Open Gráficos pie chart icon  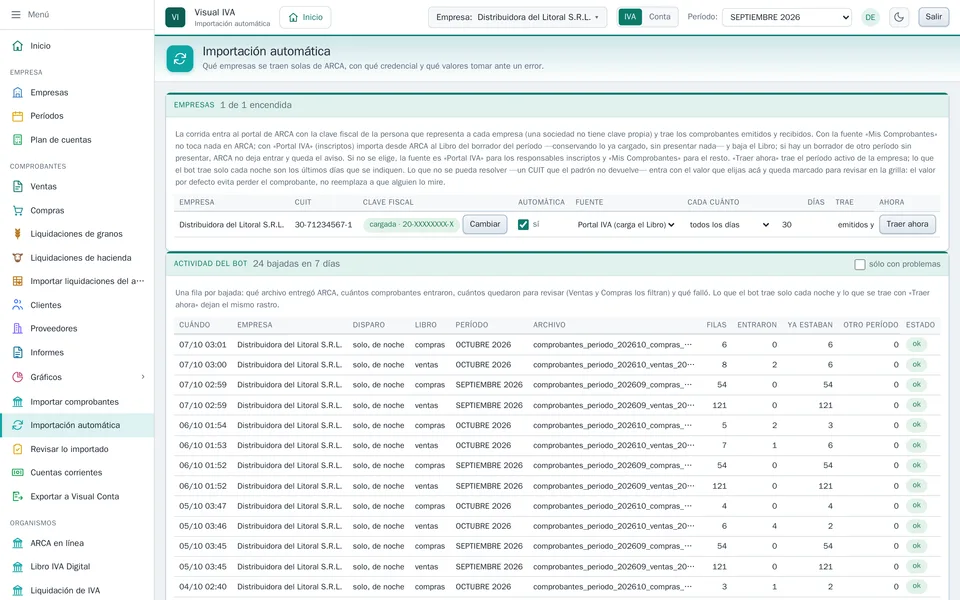tap(18, 377)
